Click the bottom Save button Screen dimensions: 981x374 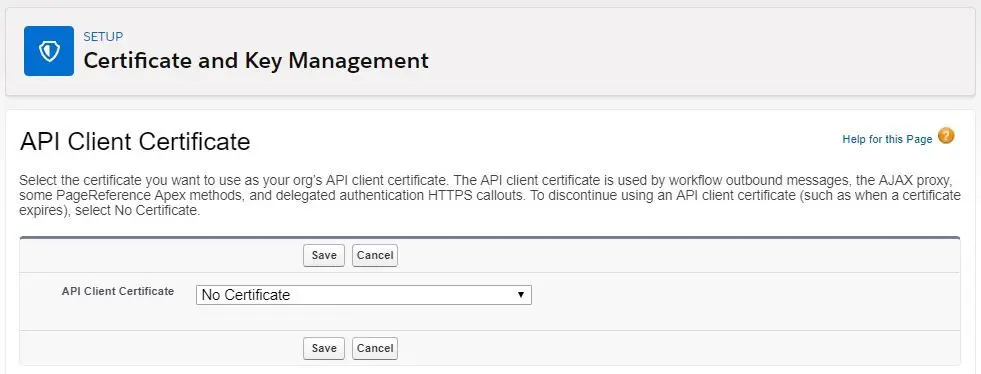324,348
